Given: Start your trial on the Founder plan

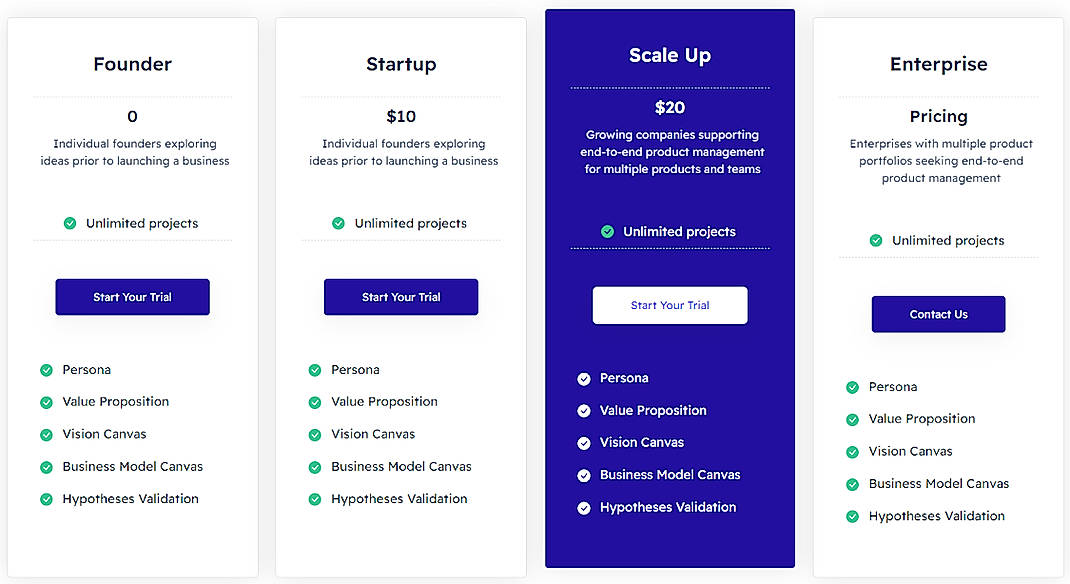Looking at the screenshot, I should [132, 297].
